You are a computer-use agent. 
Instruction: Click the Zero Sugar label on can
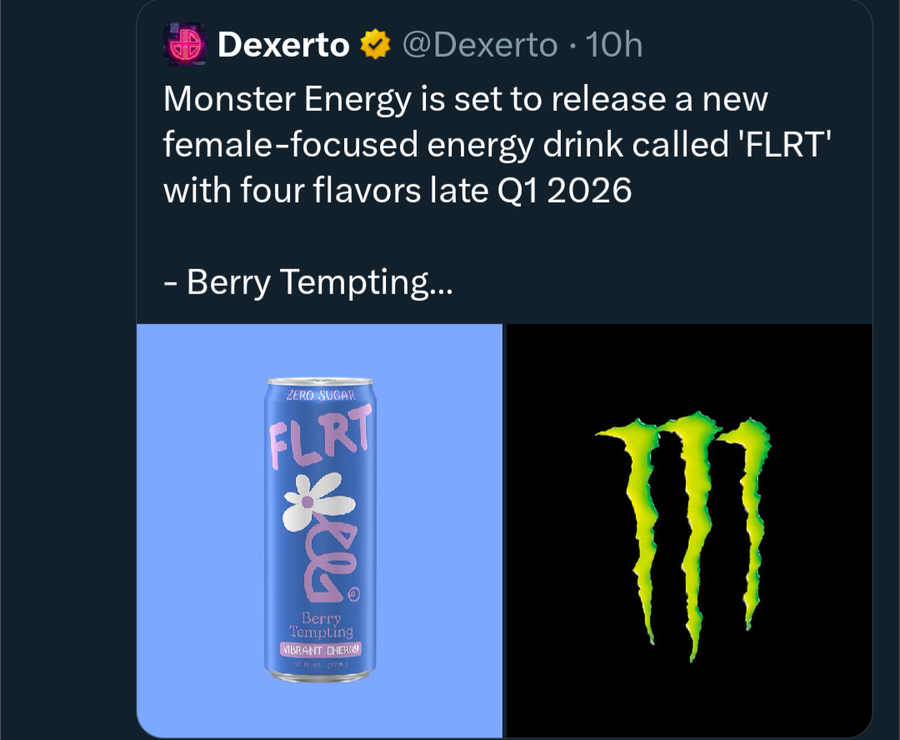click(x=321, y=395)
